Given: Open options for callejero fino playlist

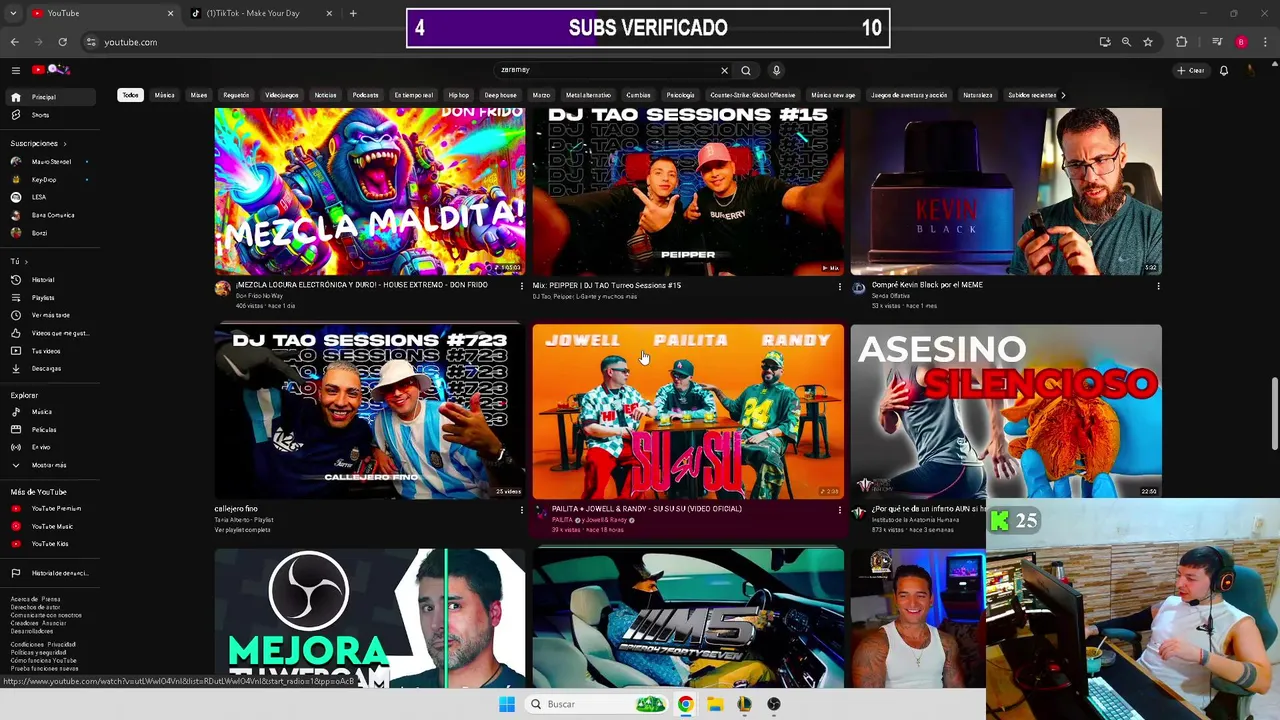Looking at the screenshot, I should pyautogui.click(x=521, y=510).
